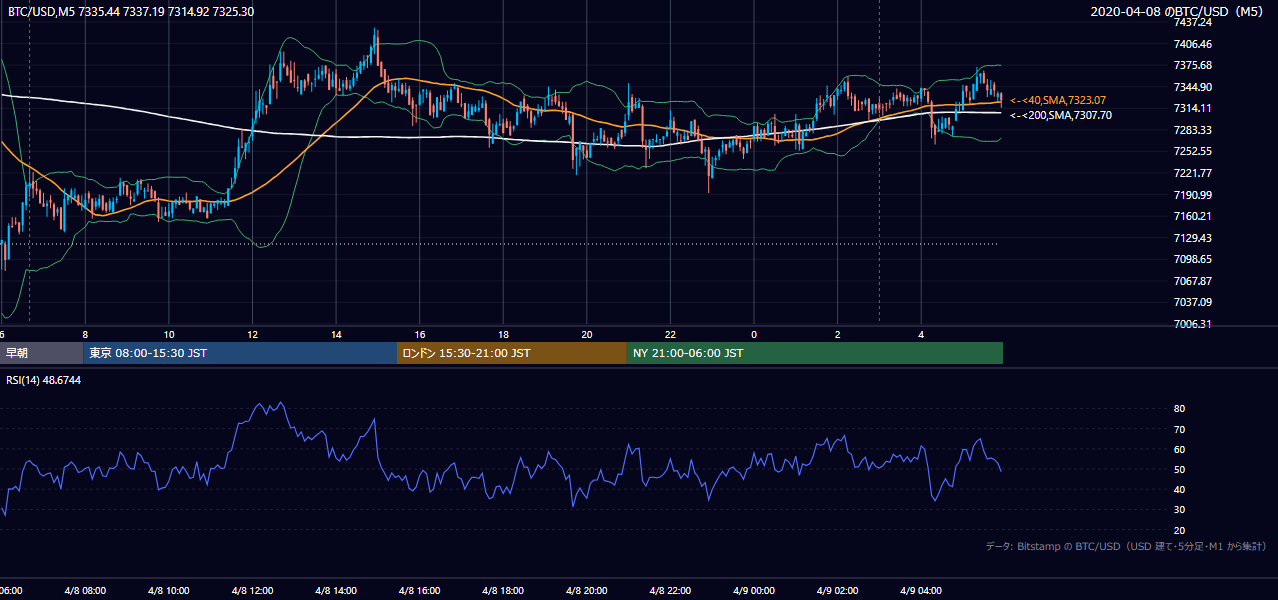
Task: Click the RSI 50 level label
Action: click(1180, 469)
